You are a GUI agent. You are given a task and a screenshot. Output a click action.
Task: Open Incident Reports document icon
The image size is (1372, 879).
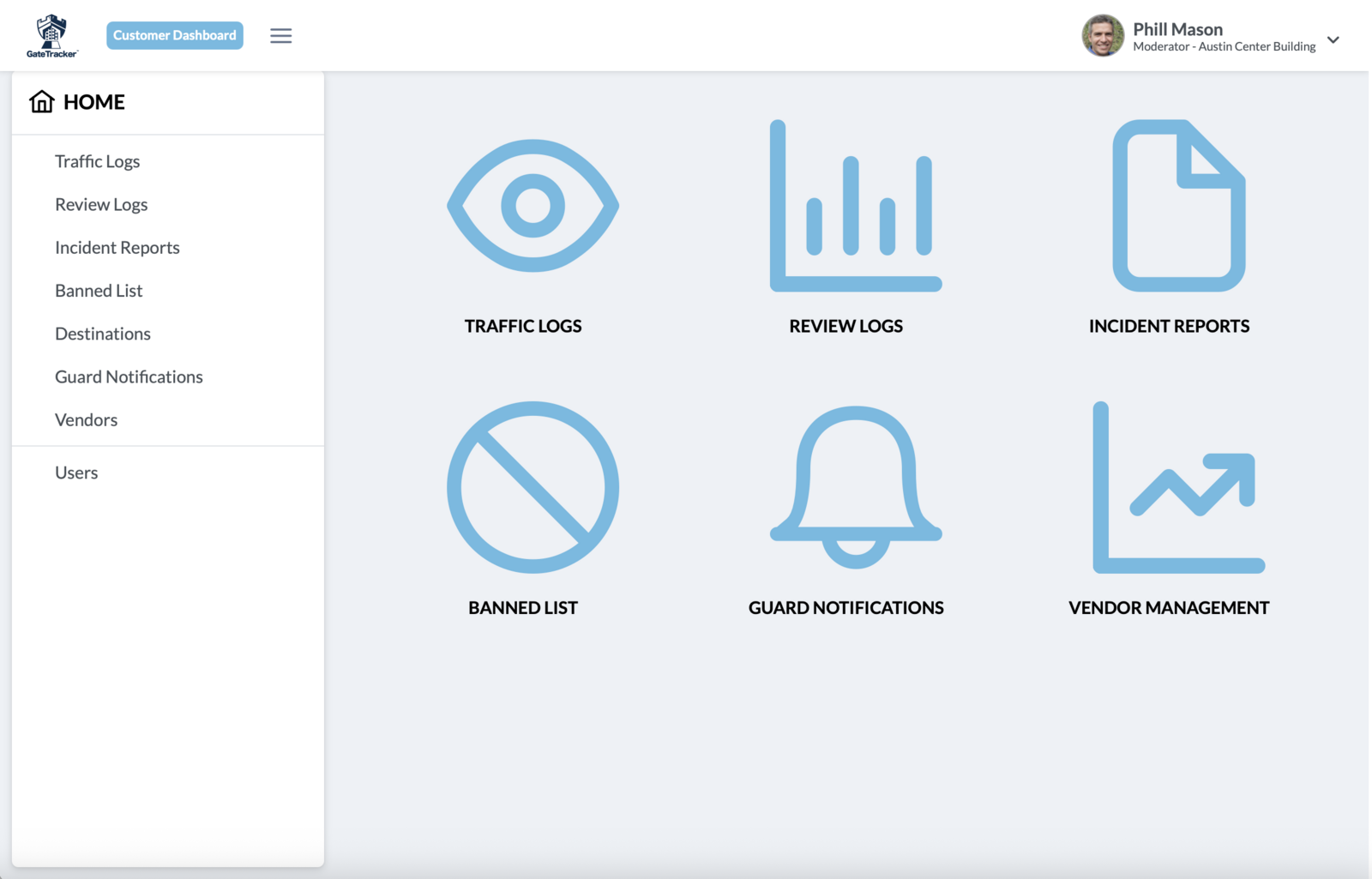1179,206
